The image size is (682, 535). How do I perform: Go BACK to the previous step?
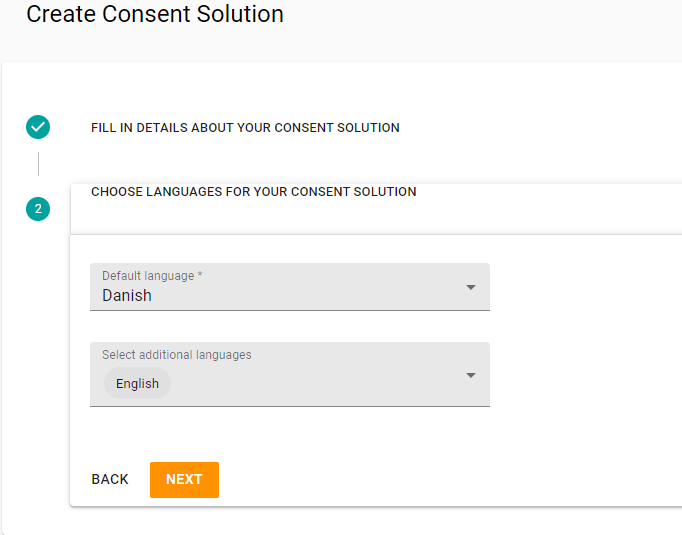(x=110, y=479)
